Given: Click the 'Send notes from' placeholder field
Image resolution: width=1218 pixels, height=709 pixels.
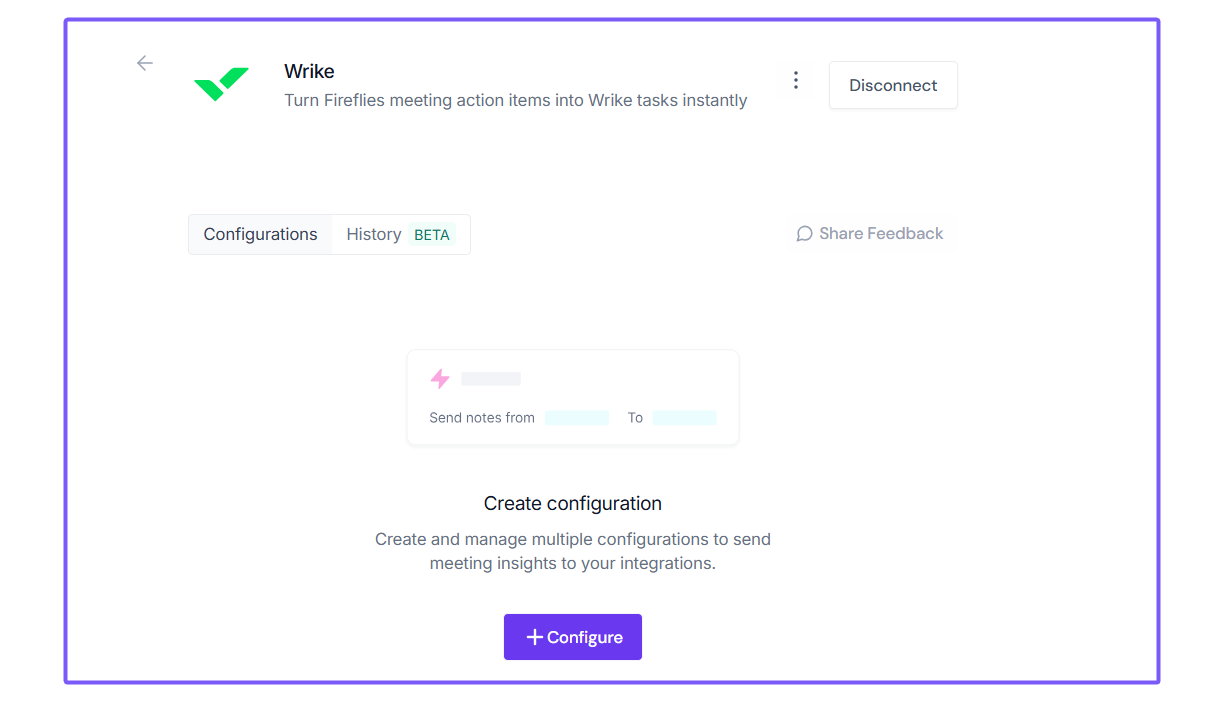Looking at the screenshot, I should click(577, 418).
